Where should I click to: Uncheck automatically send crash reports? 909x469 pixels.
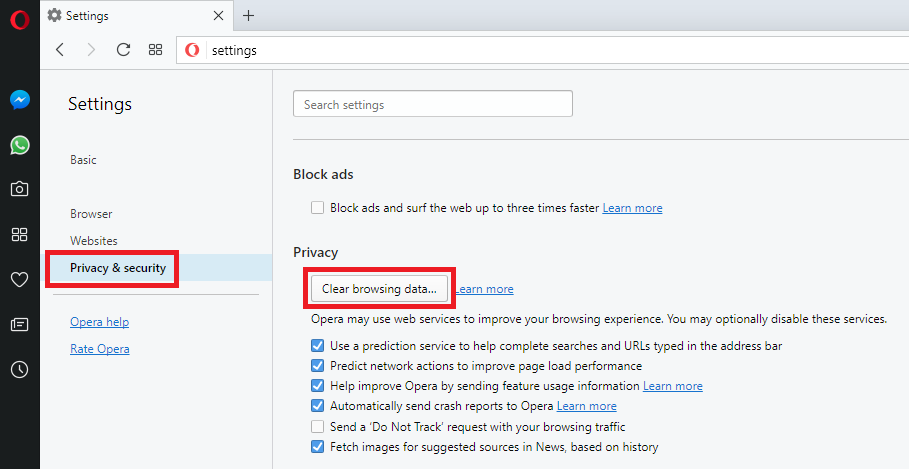pos(317,406)
